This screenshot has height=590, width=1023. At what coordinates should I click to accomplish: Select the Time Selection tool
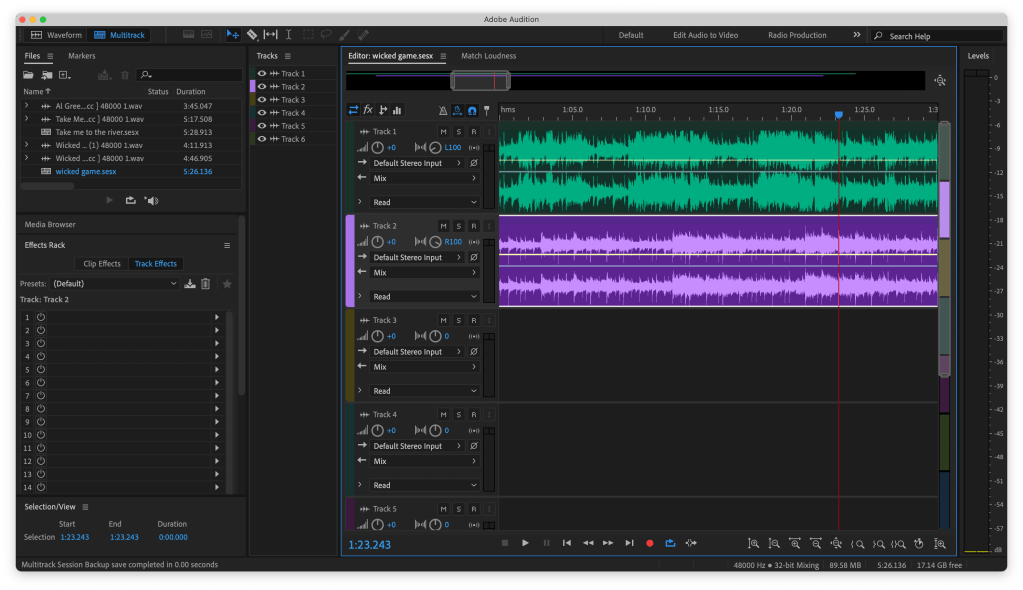[289, 35]
